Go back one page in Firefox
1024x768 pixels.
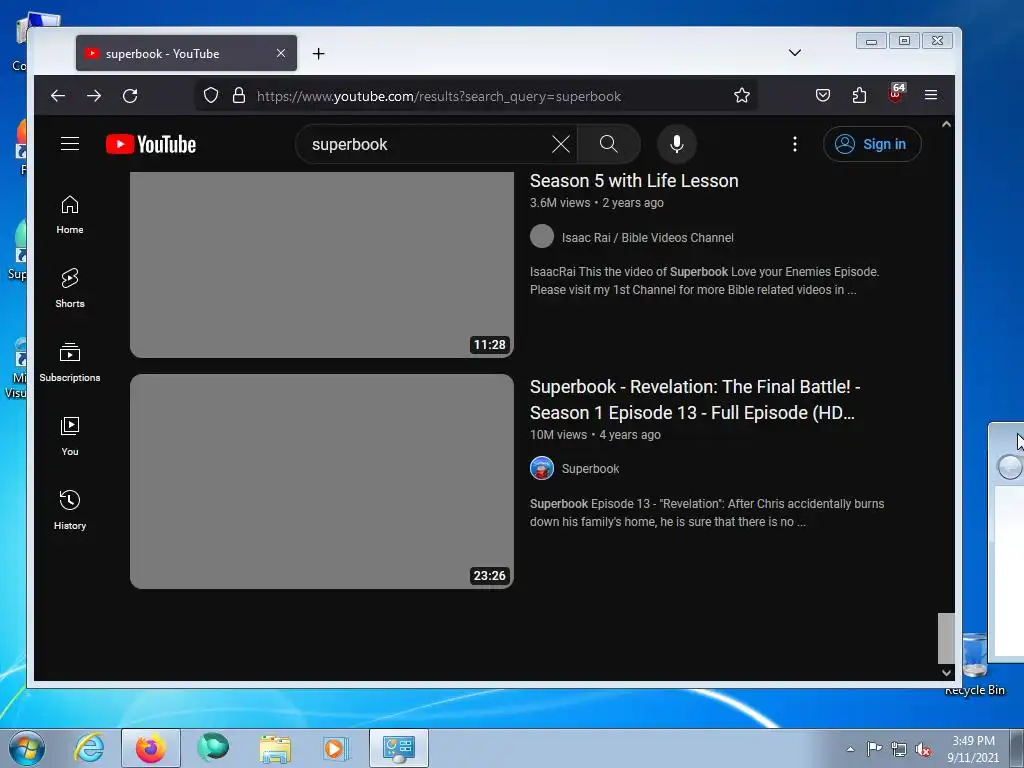pyautogui.click(x=58, y=96)
